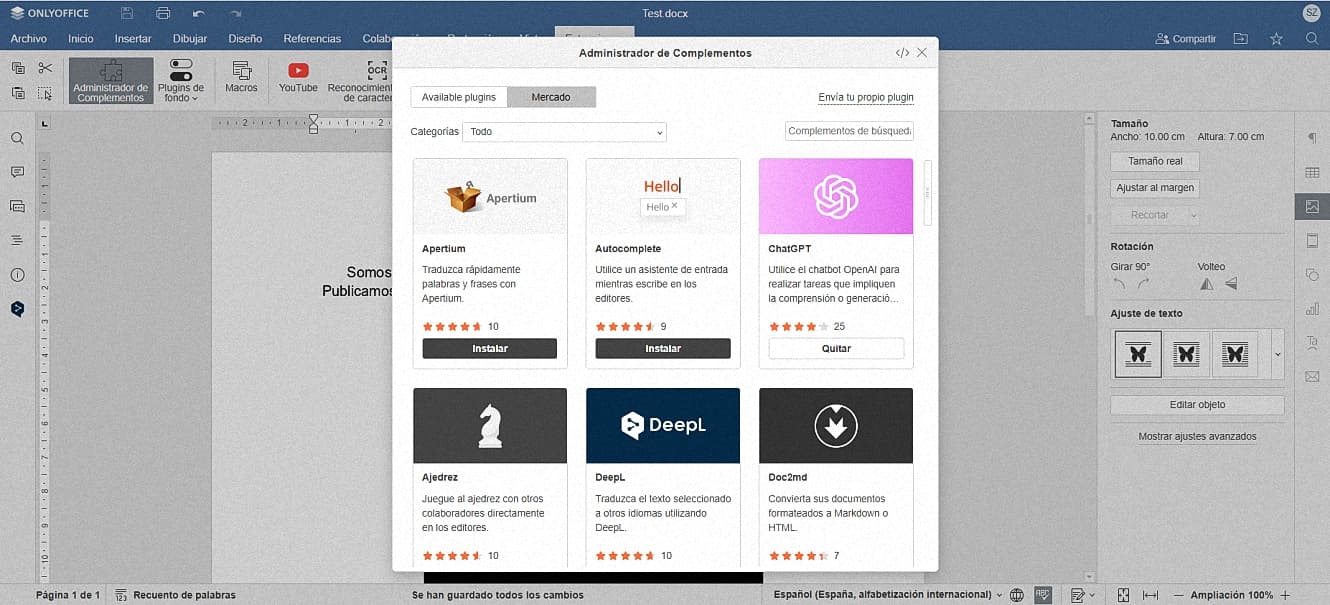Expand the text wrapping styles list
The width and height of the screenshot is (1330, 605).
click(1277, 354)
